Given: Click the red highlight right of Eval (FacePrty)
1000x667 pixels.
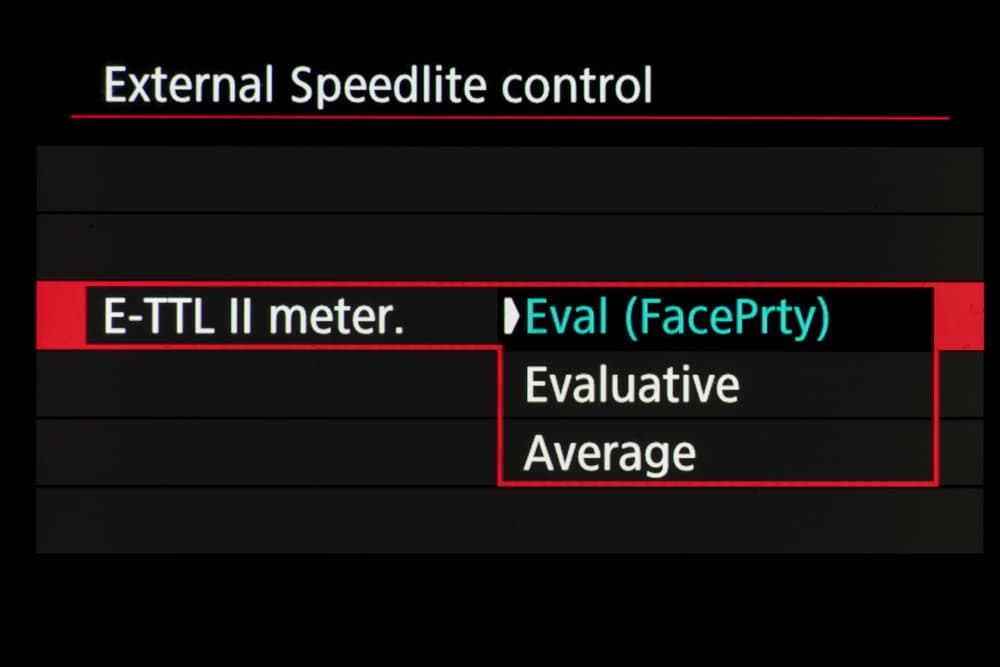Looking at the screenshot, I should point(960,317).
